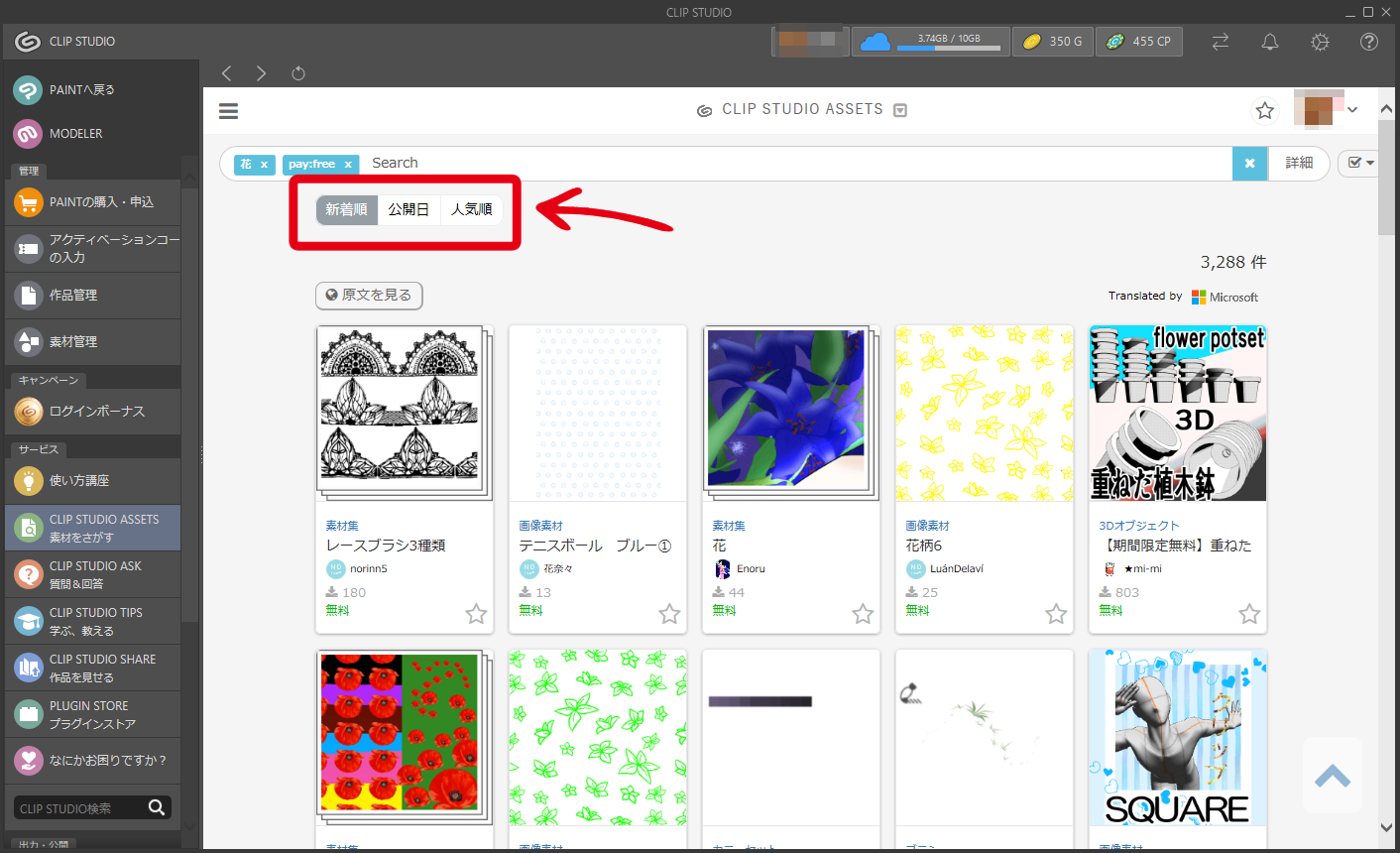This screenshot has width=1400, height=853.
Task: Open the settings gear icon
Action: pyautogui.click(x=1319, y=42)
